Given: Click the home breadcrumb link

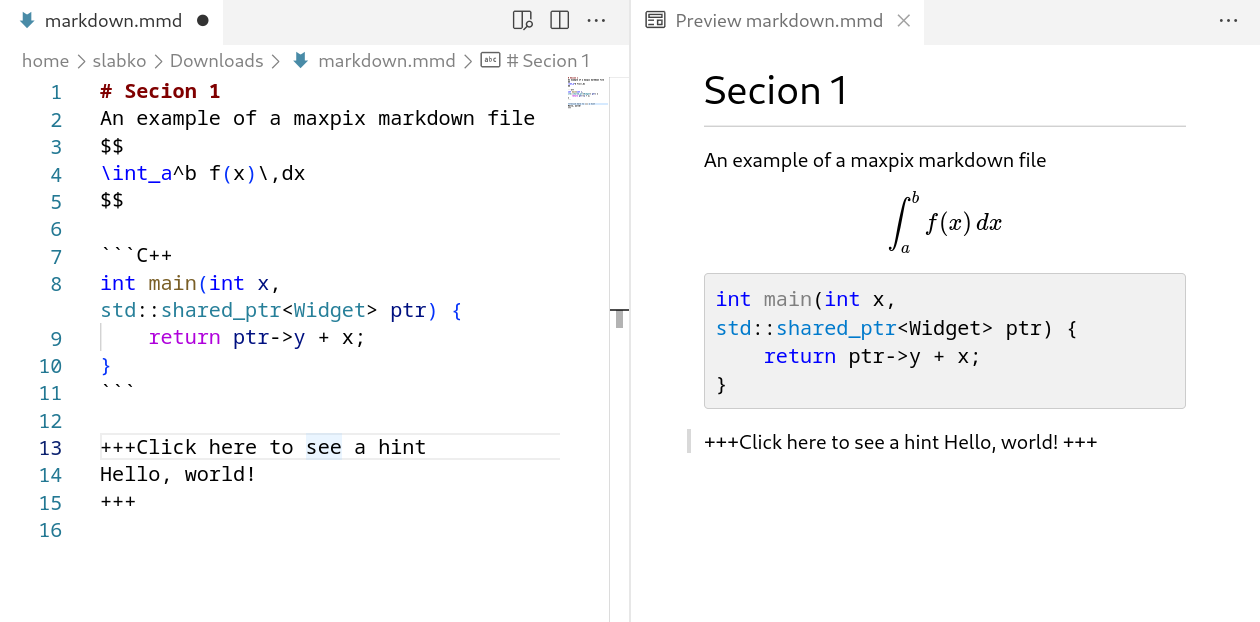Looking at the screenshot, I should pos(45,60).
